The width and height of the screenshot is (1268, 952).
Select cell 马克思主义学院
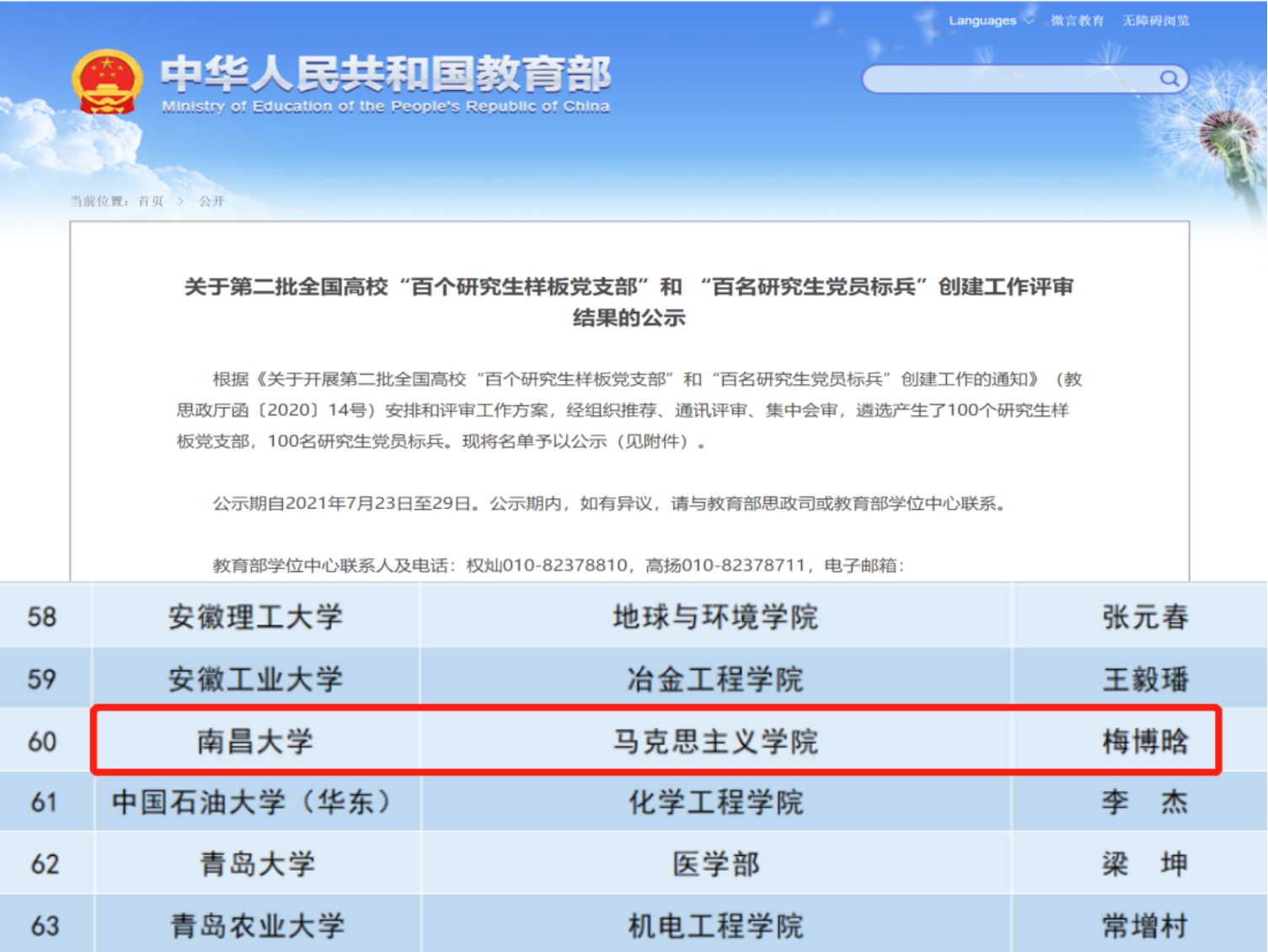tap(715, 741)
